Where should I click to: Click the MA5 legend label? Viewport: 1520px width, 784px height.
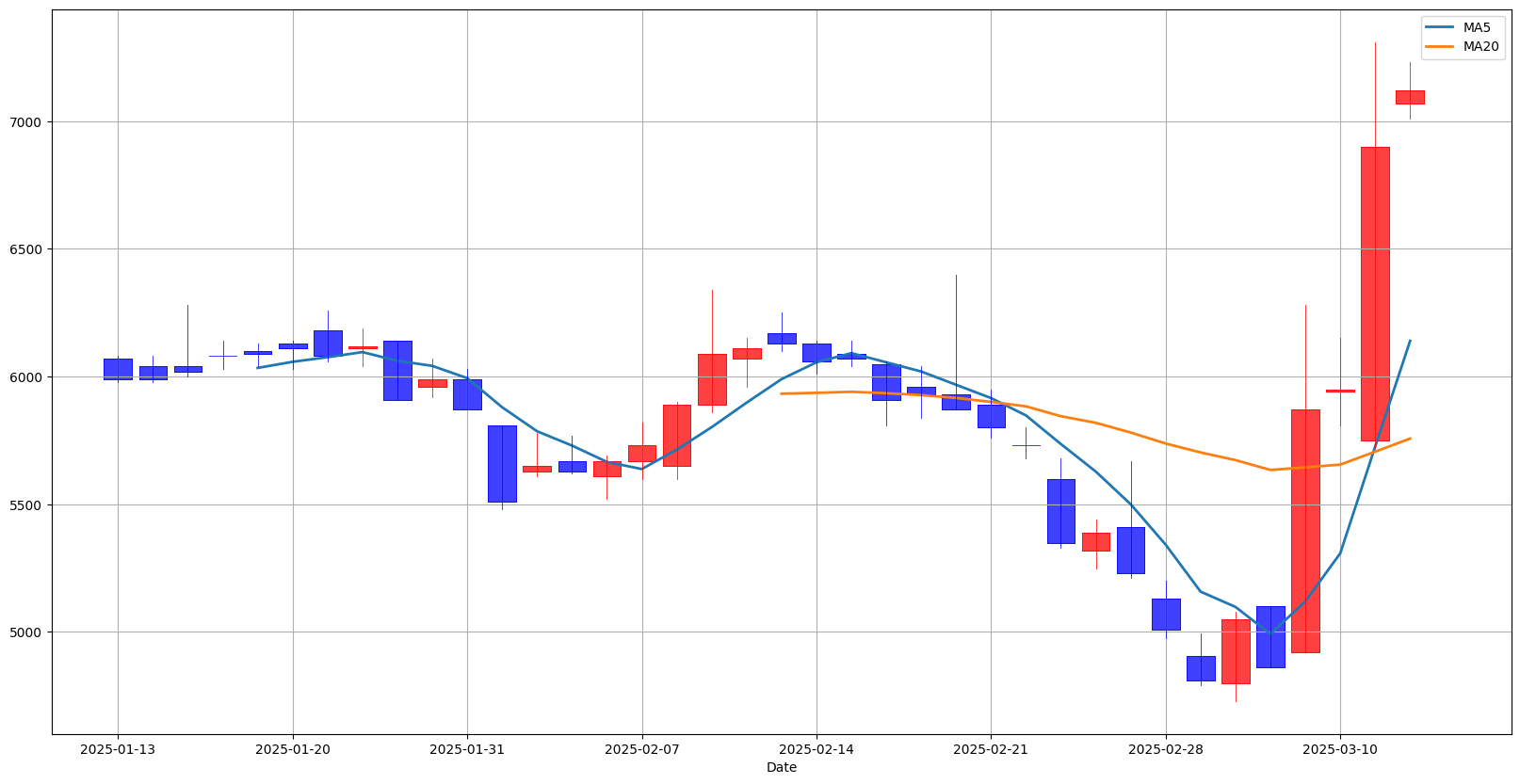(1477, 27)
